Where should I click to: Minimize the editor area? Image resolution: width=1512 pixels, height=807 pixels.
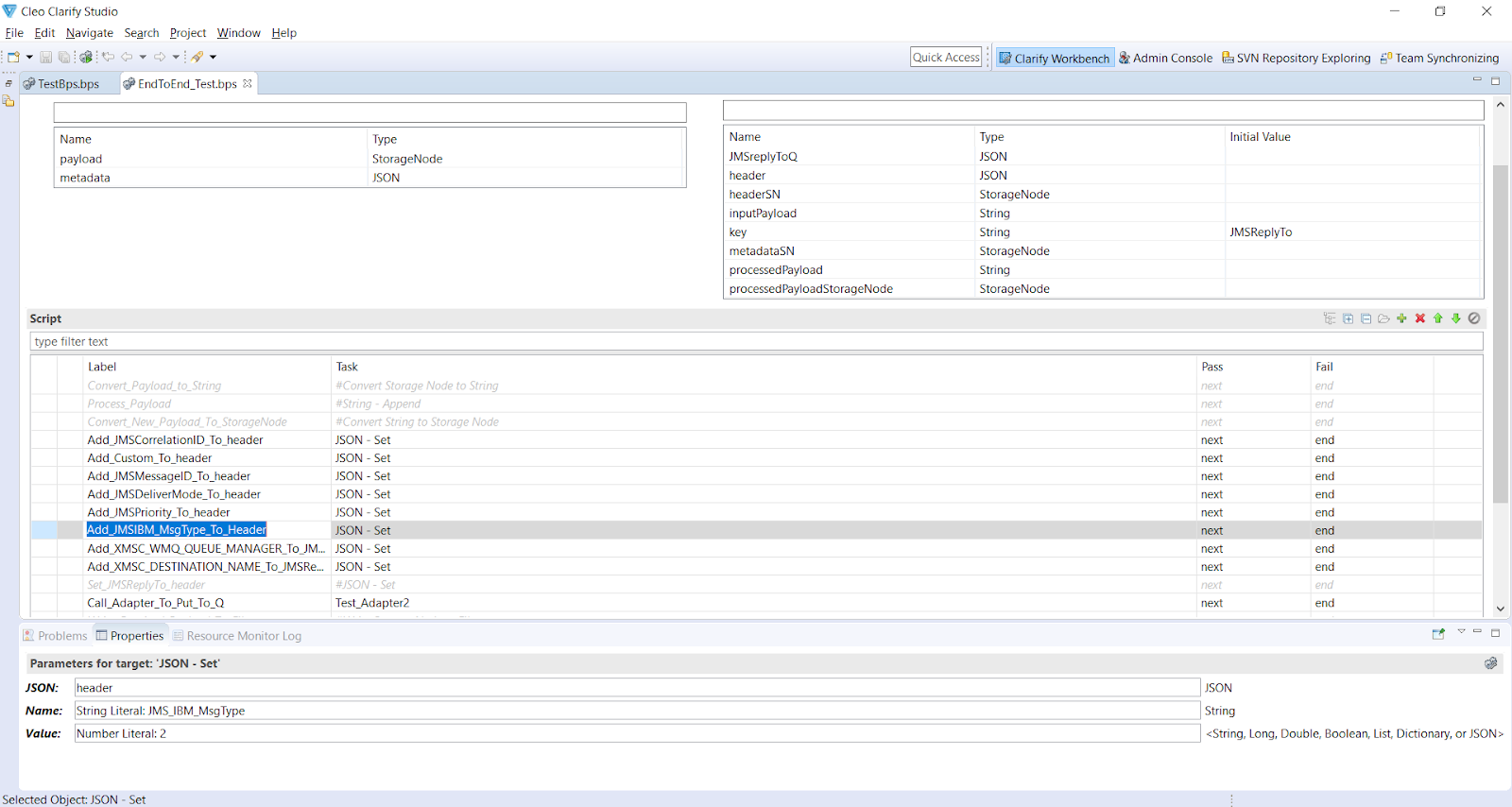point(1477,80)
